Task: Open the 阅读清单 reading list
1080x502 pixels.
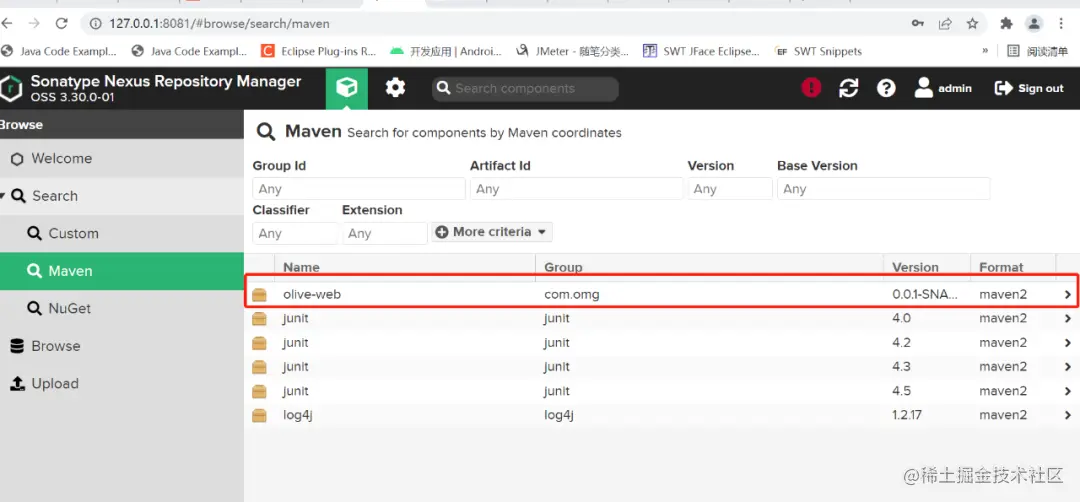Action: 1037,51
